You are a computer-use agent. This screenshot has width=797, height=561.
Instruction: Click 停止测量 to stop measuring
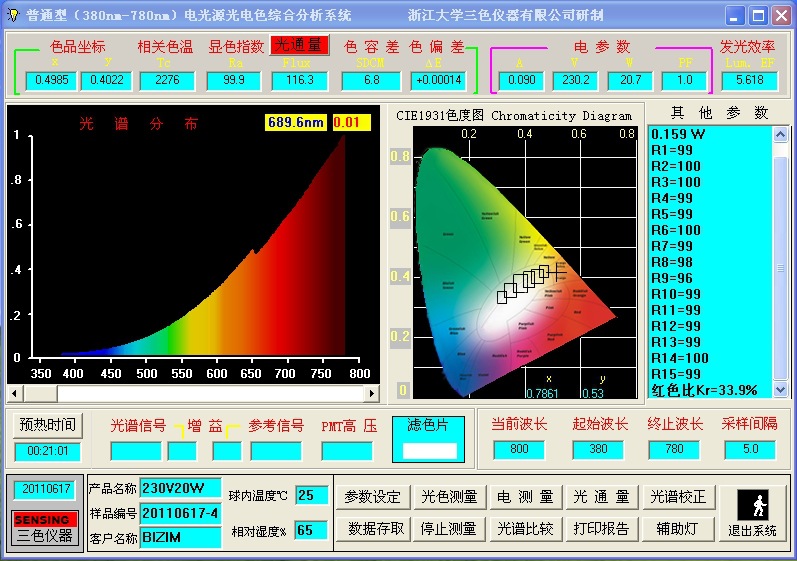point(449,529)
